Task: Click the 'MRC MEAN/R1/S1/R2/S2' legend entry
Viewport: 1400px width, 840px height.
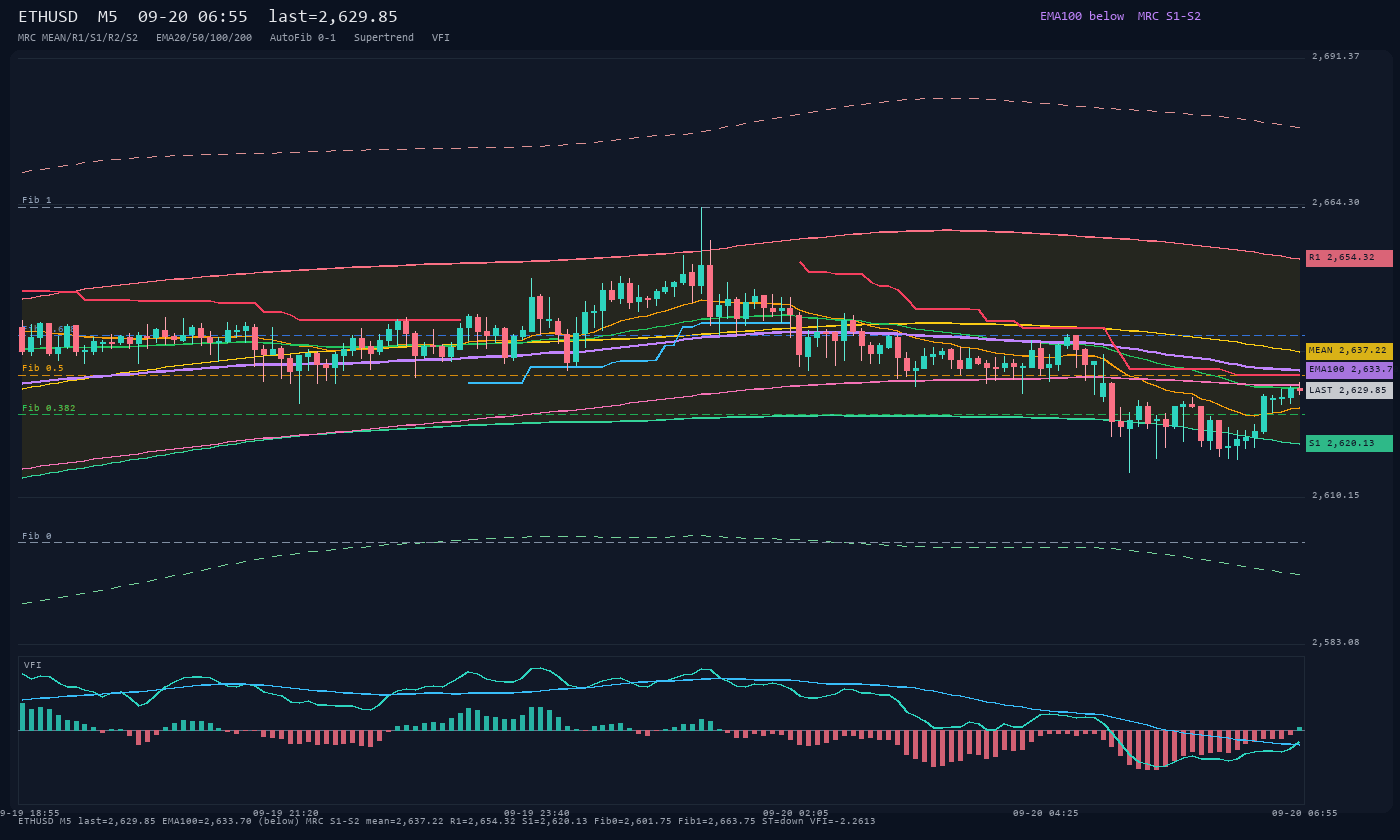Action: pyautogui.click(x=78, y=37)
